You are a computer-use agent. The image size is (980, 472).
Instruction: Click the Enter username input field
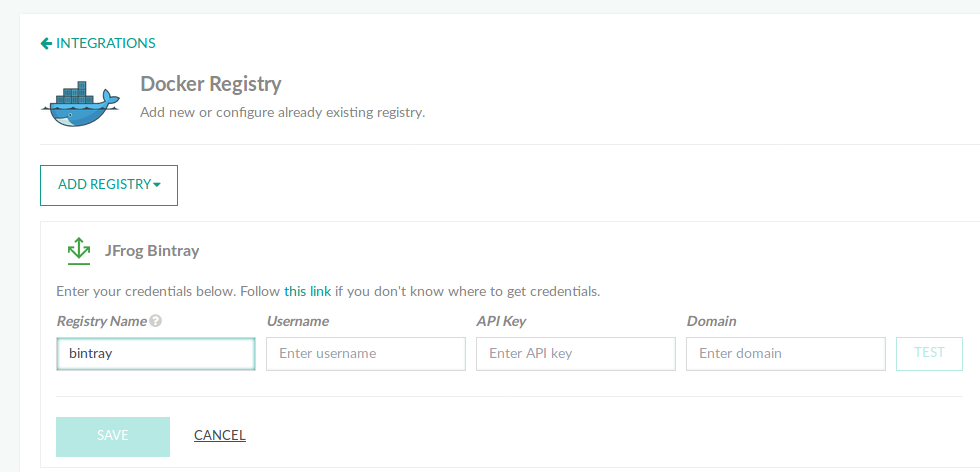(x=366, y=354)
